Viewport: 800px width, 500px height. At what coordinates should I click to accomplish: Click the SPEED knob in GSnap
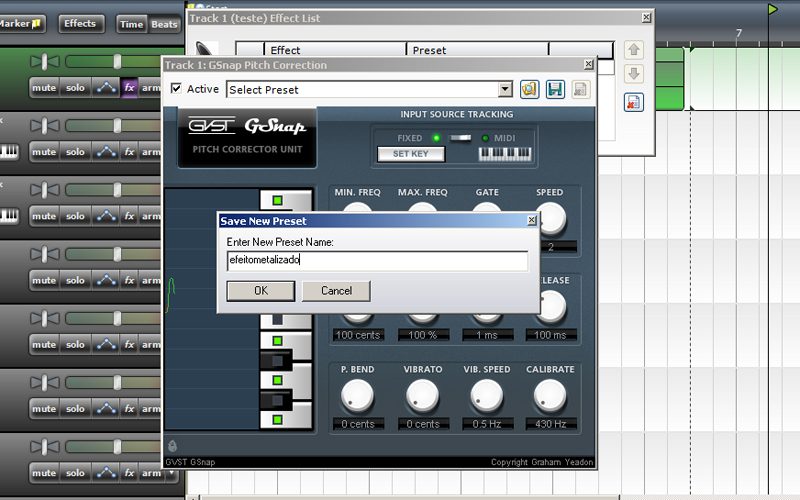pos(552,219)
